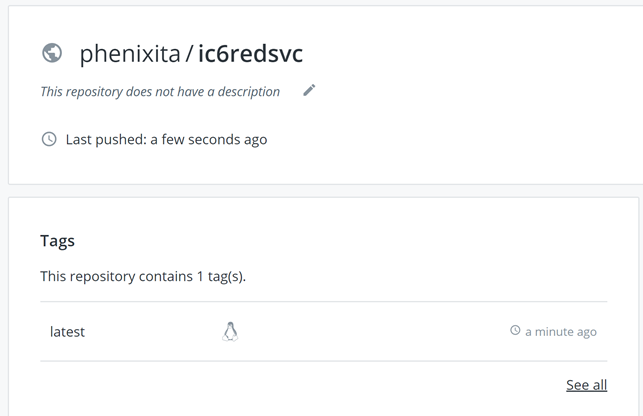The width and height of the screenshot is (643, 416).
Task: Click the 'Last pushed:' label
Action: 106,139
